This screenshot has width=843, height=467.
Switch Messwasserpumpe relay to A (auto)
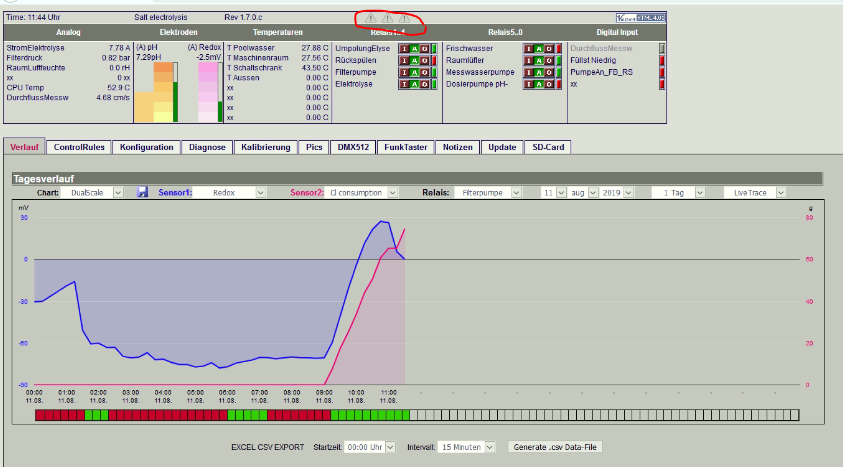pos(539,72)
